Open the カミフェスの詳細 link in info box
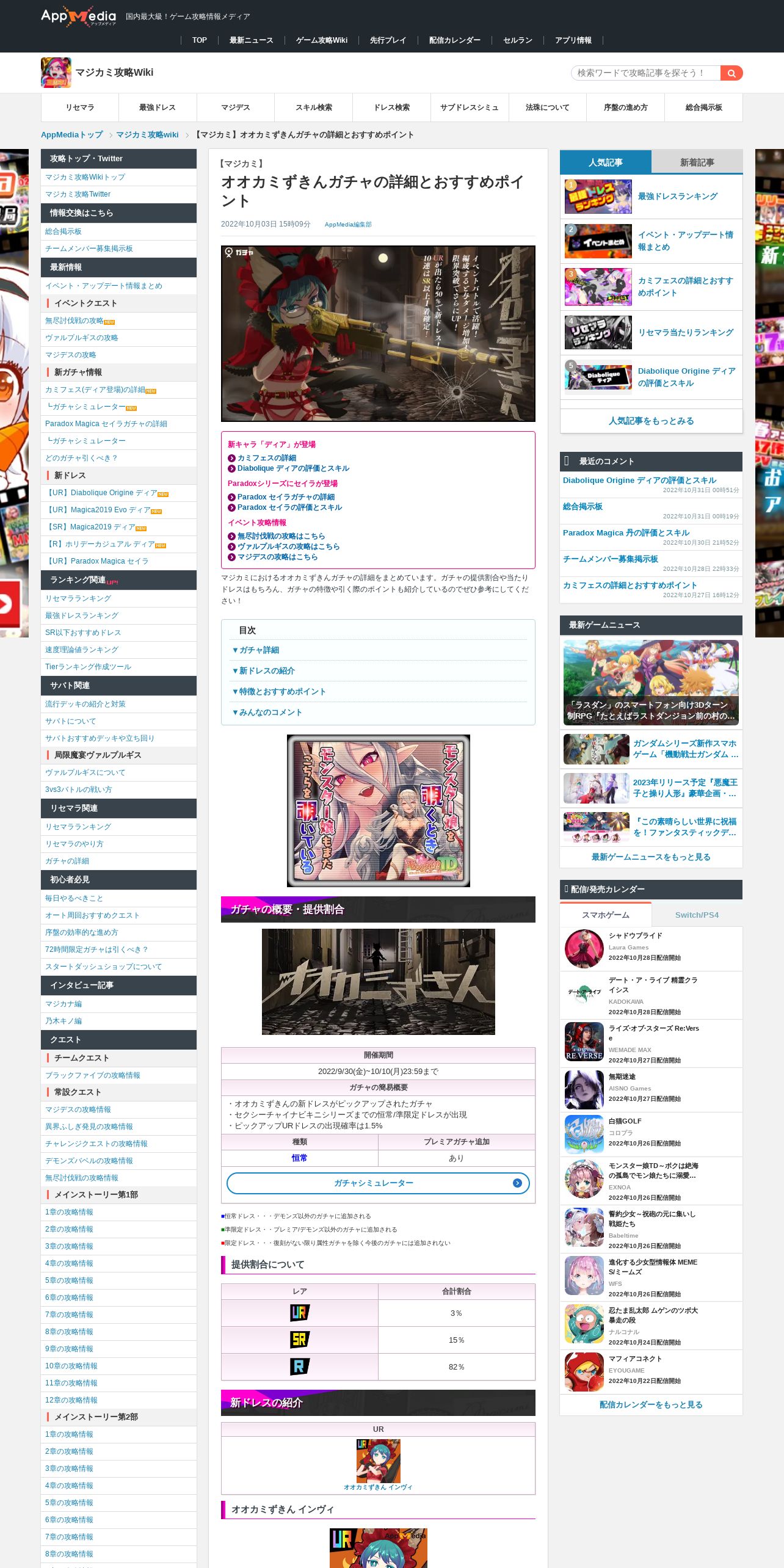Viewport: 784px width, 1568px height. pos(267,458)
